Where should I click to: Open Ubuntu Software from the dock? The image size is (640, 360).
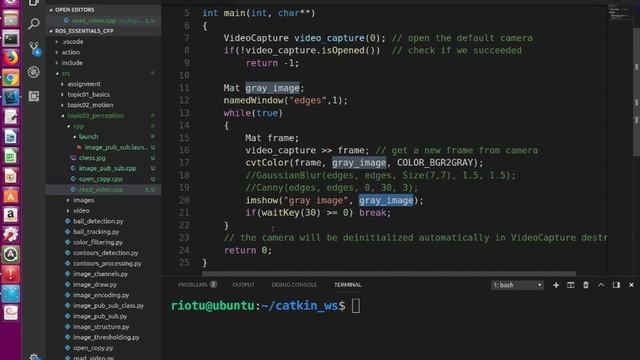click(11, 195)
